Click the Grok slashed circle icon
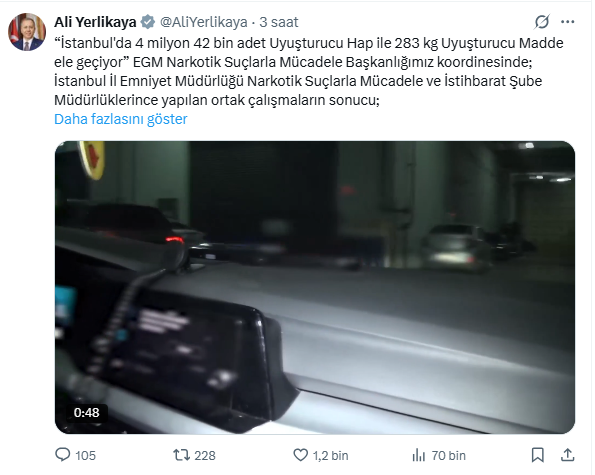 541,22
